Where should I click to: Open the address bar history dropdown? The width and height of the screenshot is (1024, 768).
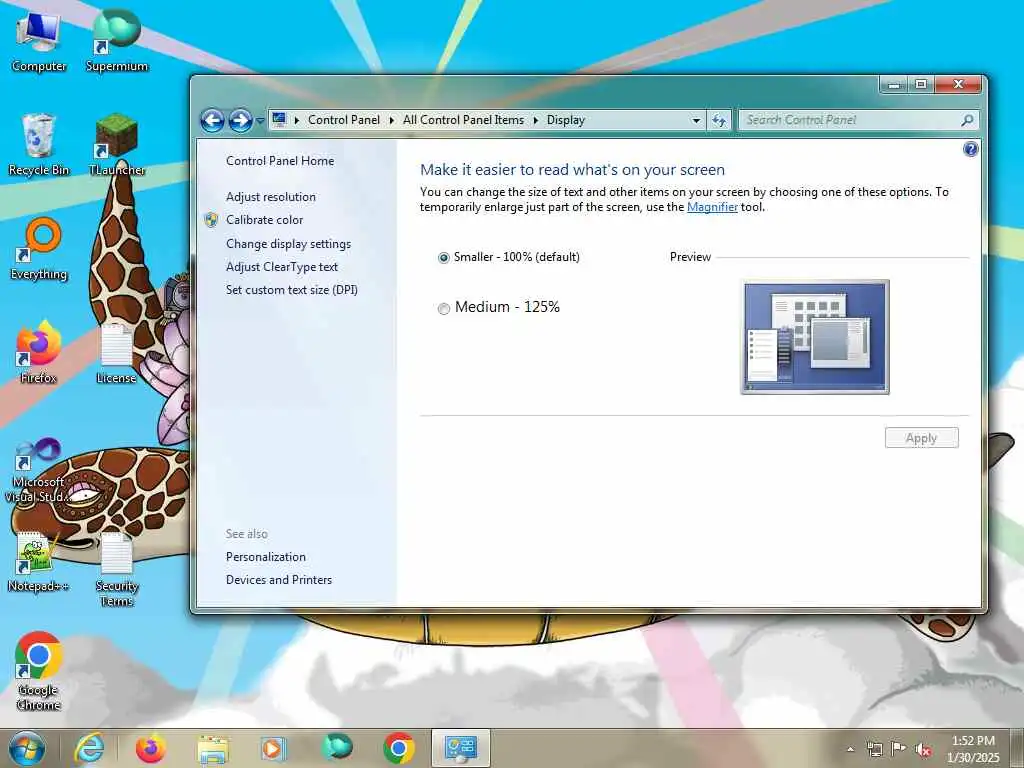(x=696, y=120)
